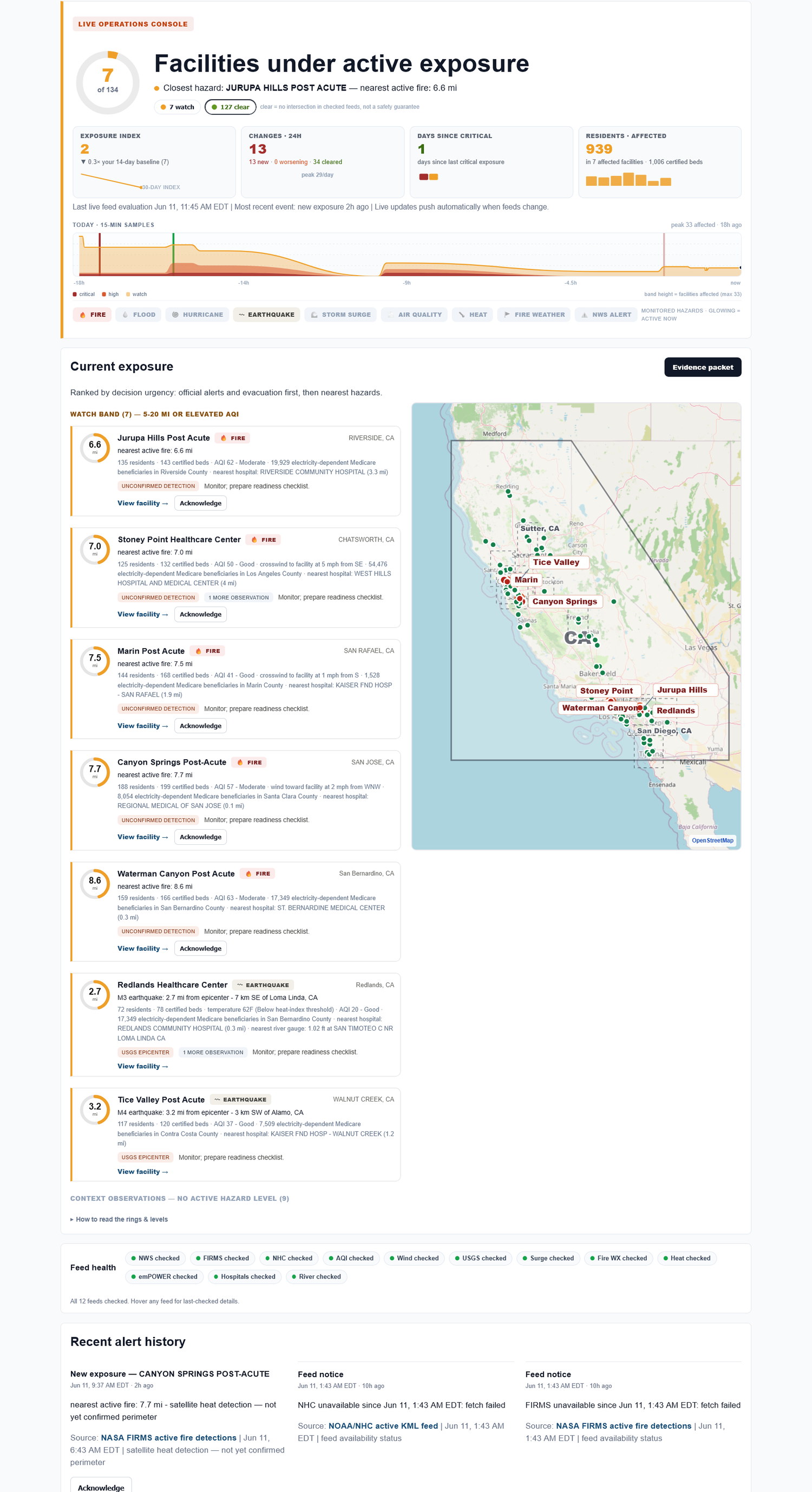Click the dark red marker on today timeline

coord(100,255)
